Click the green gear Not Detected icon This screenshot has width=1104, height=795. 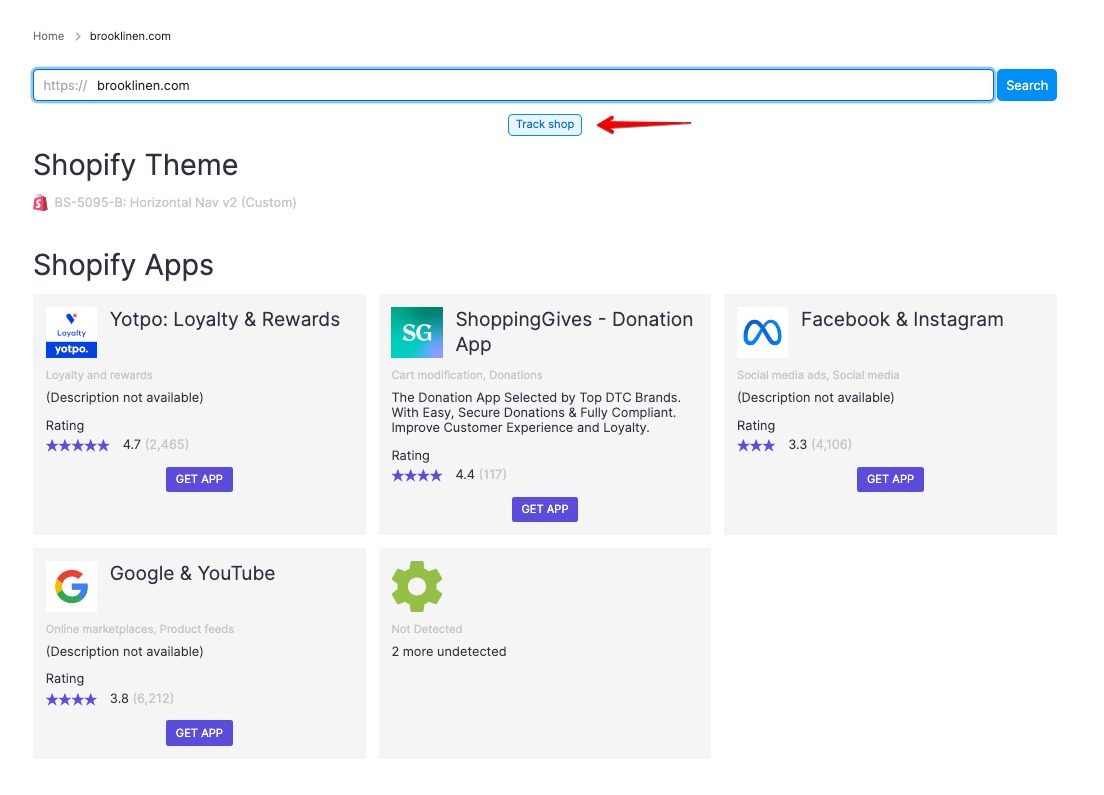tap(417, 586)
